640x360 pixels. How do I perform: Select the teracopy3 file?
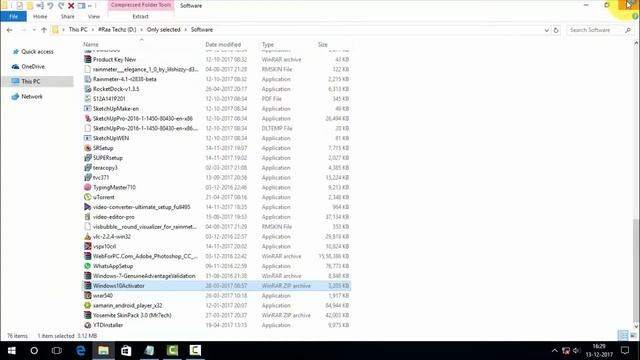217,168
